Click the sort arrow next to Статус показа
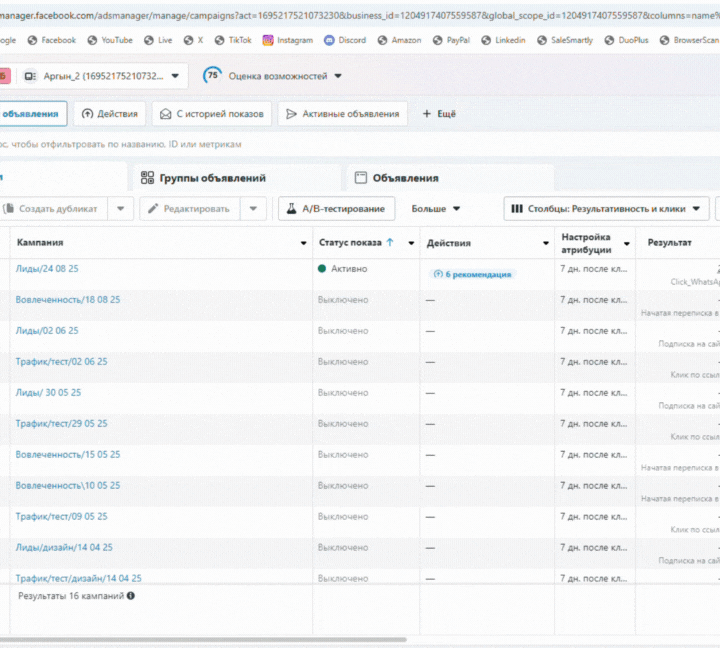Image resolution: width=720 pixels, height=648 pixels. (x=389, y=242)
